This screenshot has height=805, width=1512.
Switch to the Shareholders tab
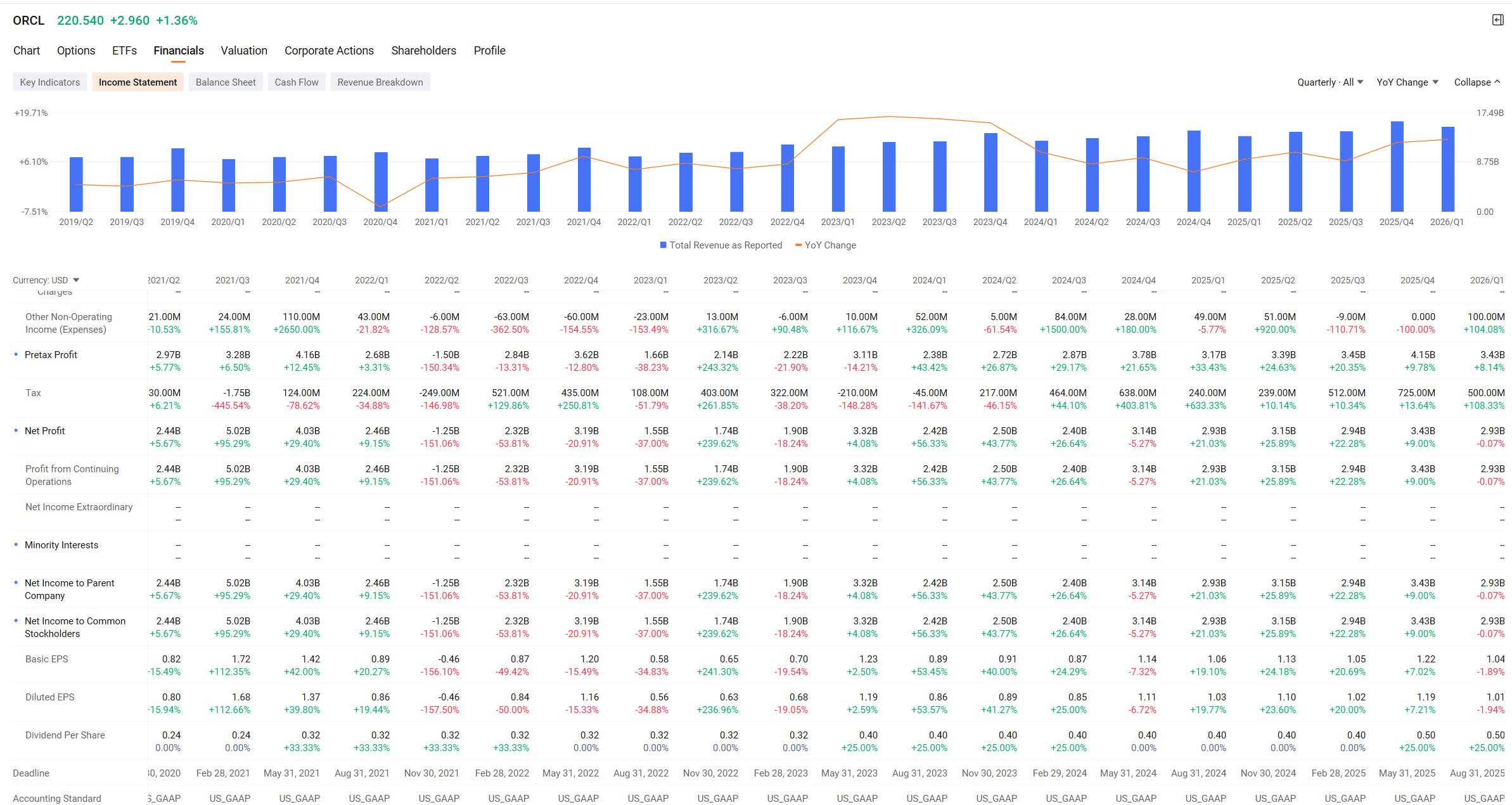(424, 51)
